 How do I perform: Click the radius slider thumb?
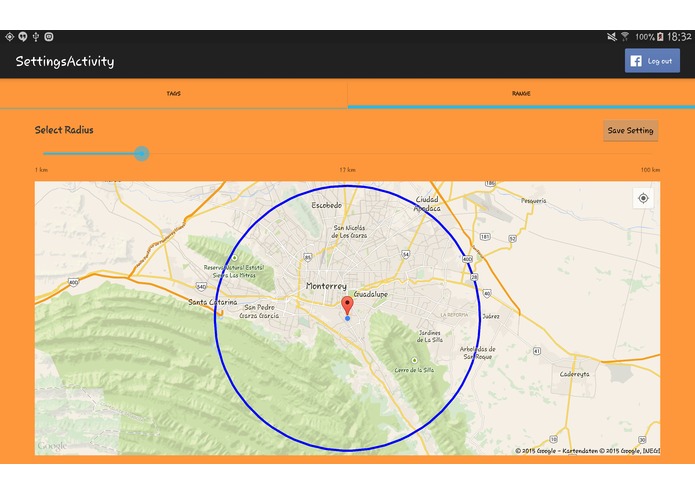click(142, 154)
